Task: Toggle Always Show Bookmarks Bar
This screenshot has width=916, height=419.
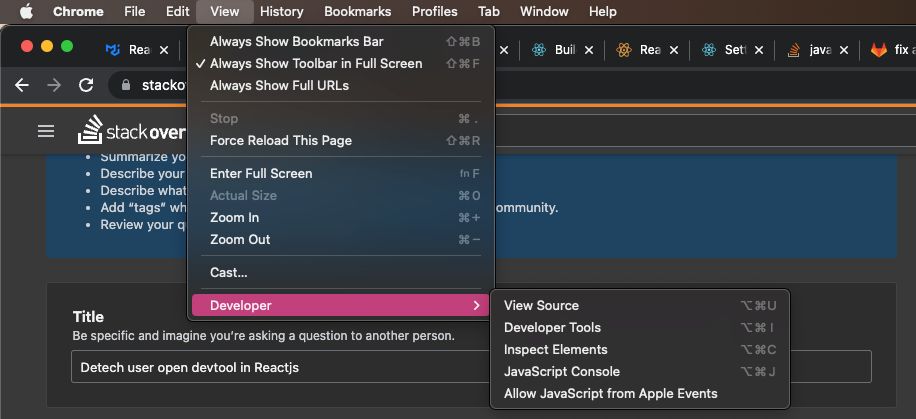Action: 341,41
